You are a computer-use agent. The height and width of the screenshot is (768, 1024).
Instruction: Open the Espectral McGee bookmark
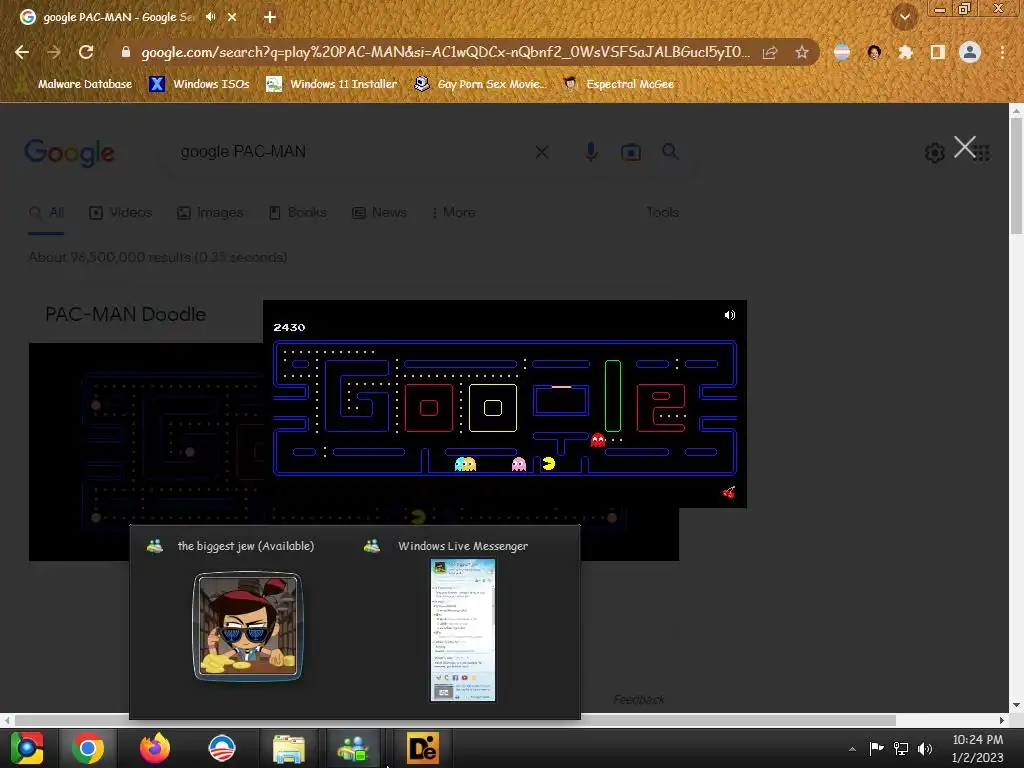click(x=618, y=84)
